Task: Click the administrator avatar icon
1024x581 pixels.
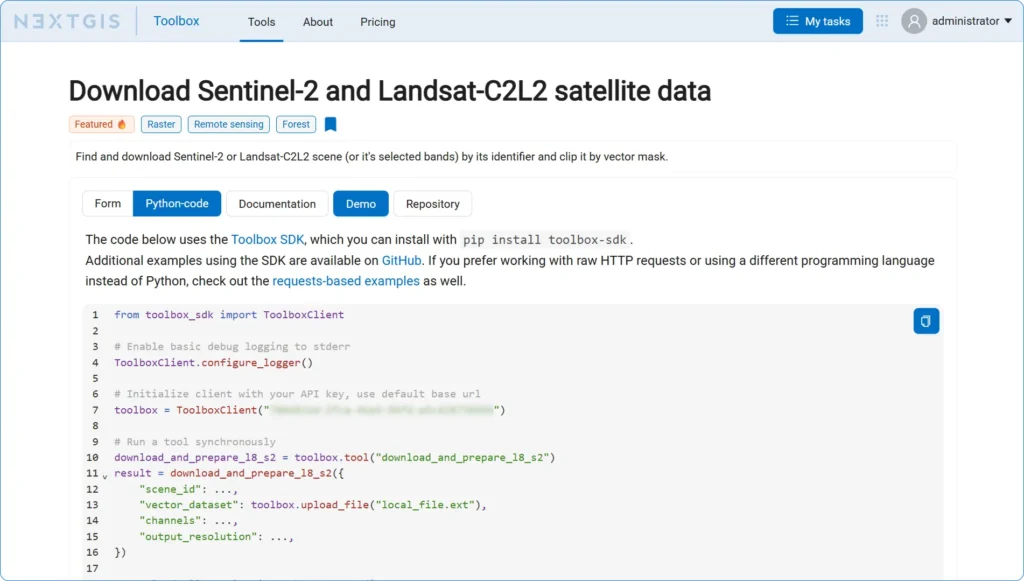Action: tap(914, 21)
